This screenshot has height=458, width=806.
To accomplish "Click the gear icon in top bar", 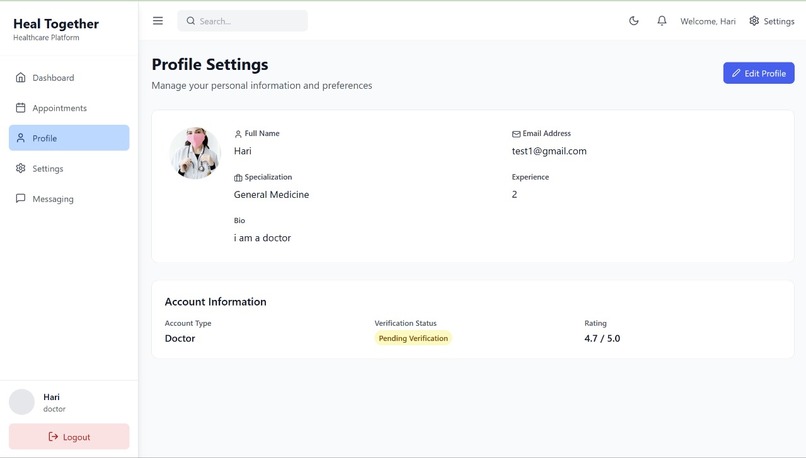I will coord(754,21).
